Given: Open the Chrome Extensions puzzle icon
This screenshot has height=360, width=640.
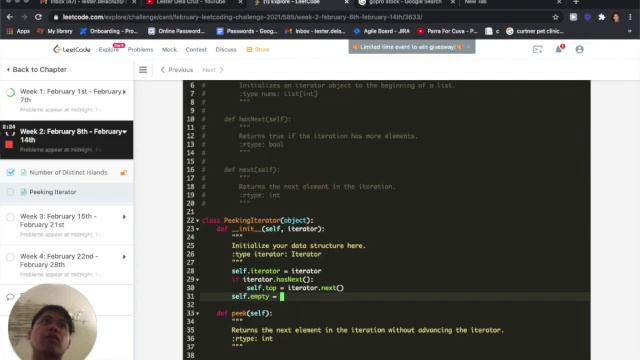Looking at the screenshot, I should 602,17.
